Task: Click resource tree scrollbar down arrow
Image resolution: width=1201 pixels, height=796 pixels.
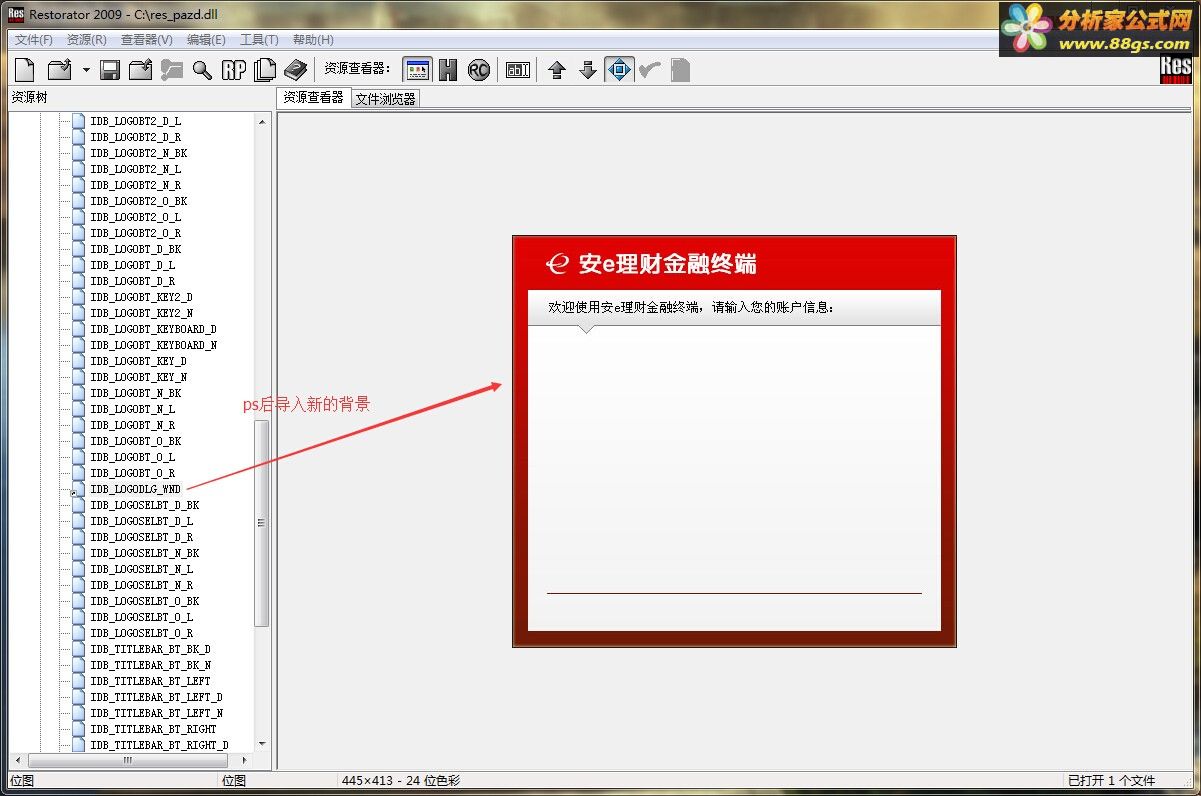Action: point(262,744)
